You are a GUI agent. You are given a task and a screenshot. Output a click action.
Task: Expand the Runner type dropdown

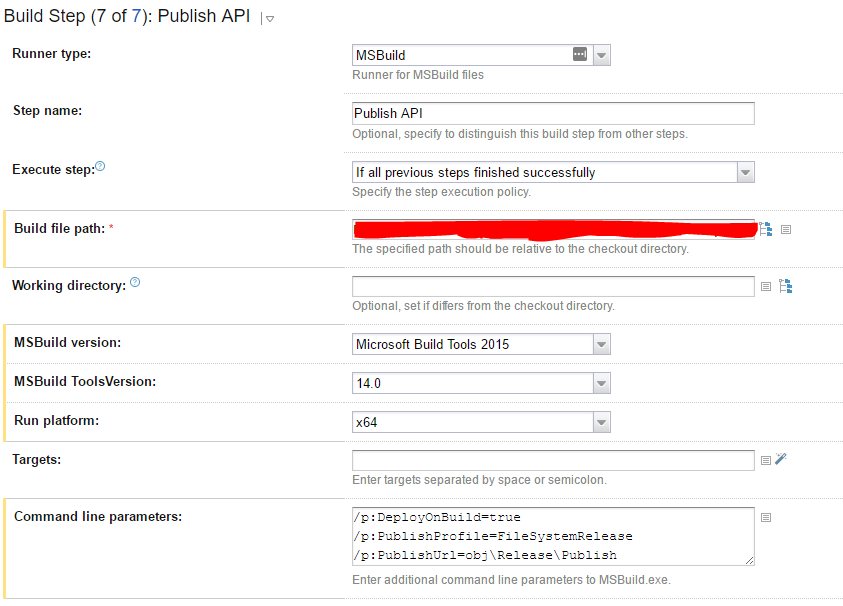[x=601, y=56]
